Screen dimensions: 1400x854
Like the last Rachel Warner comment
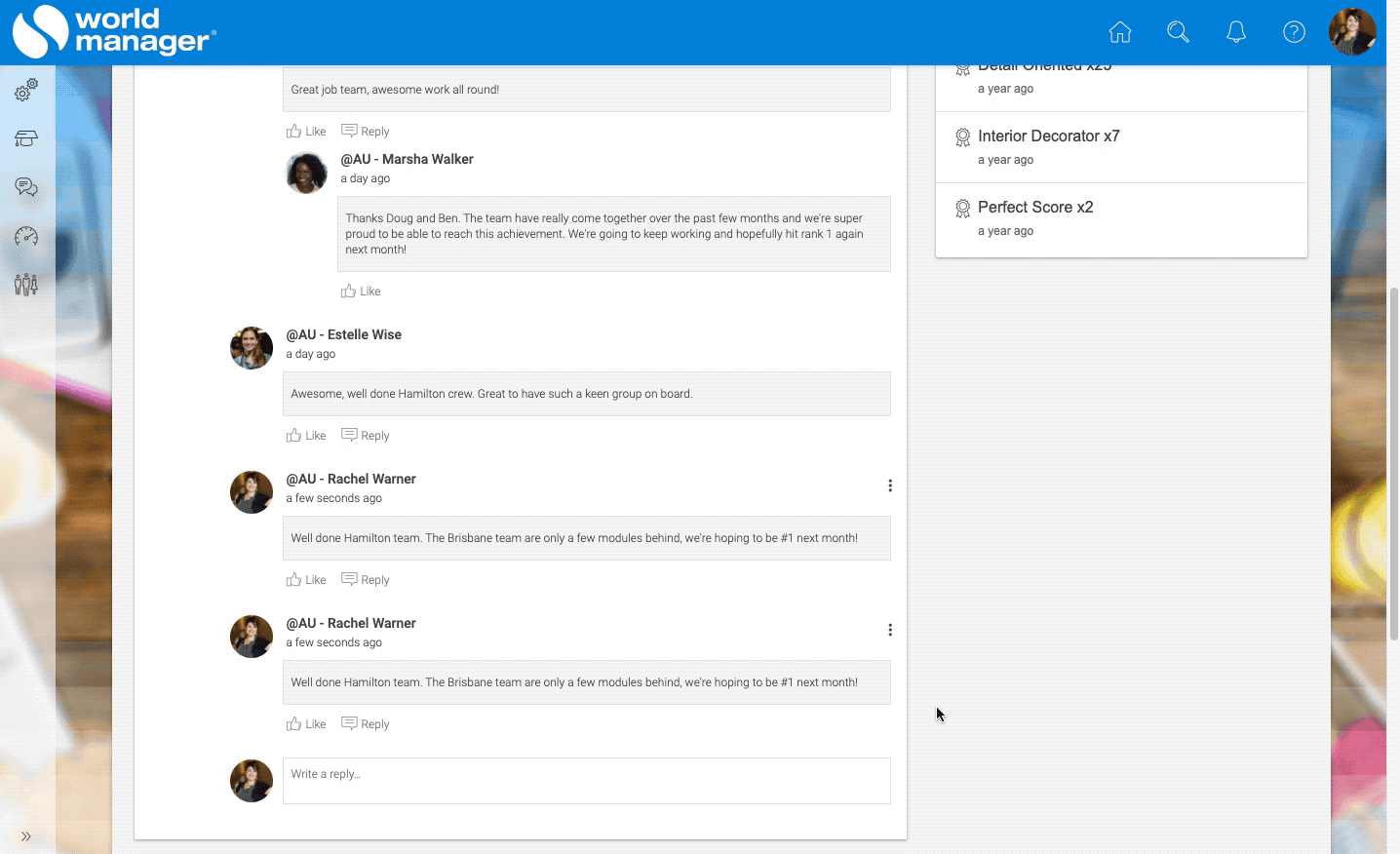306,724
